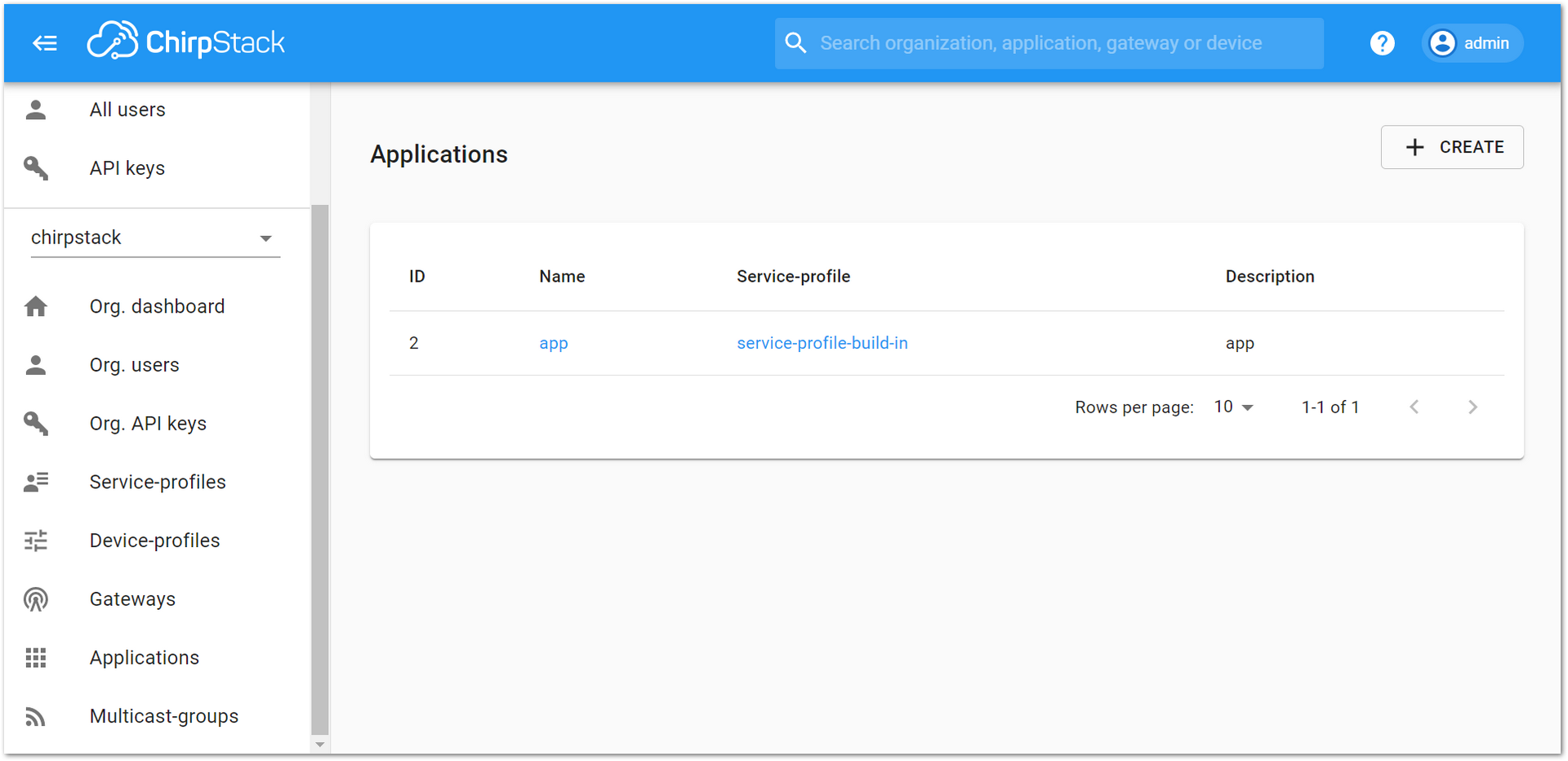This screenshot has width=1568, height=761.
Task: Go to previous table page arrow
Action: click(x=1414, y=407)
